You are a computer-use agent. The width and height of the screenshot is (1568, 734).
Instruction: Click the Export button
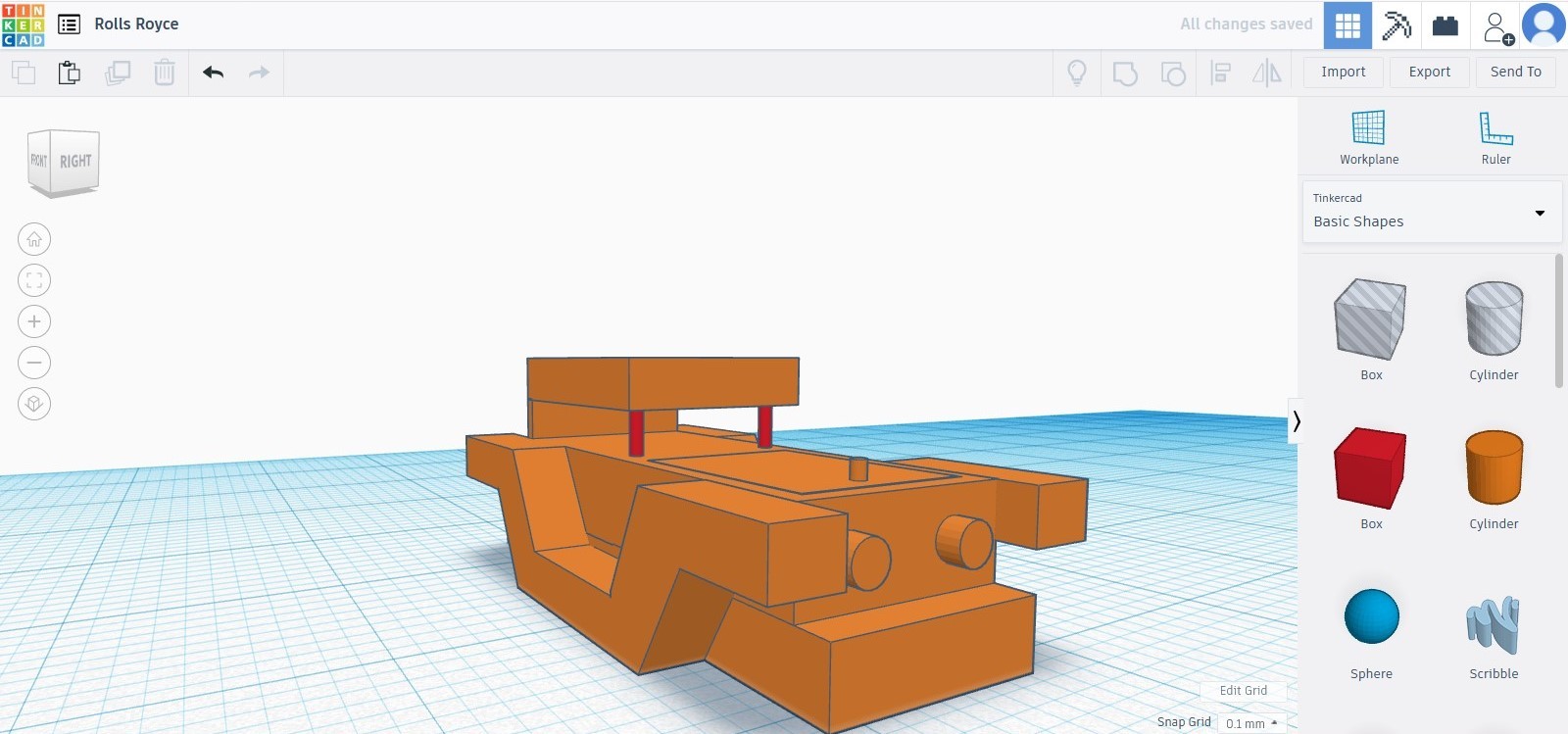pyautogui.click(x=1430, y=73)
